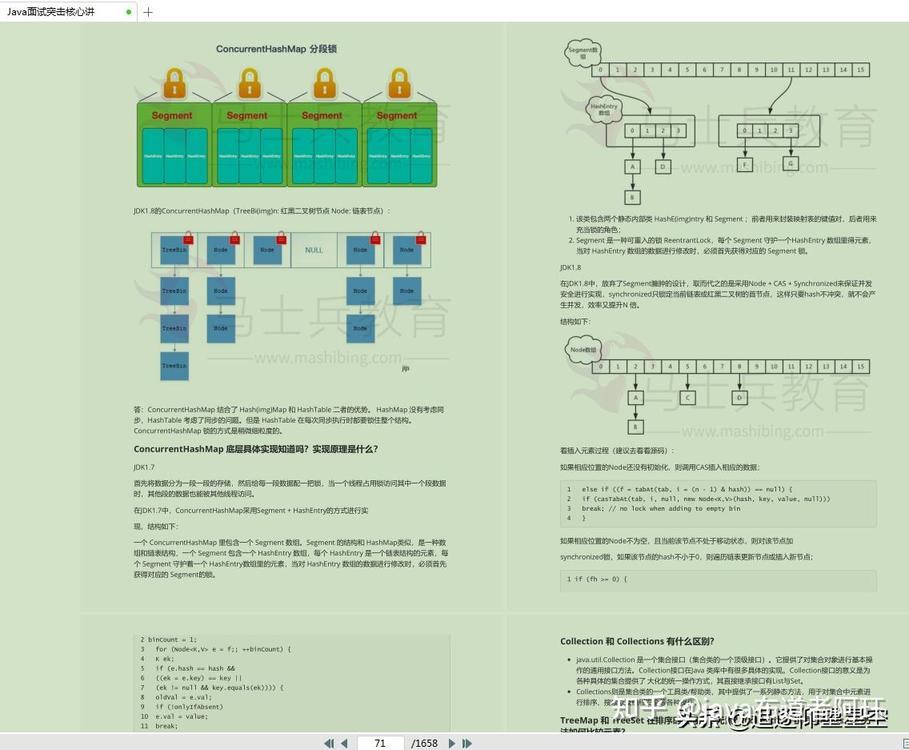Viewport: 909px width, 750px height.
Task: Go to the previous page
Action: pos(344,743)
